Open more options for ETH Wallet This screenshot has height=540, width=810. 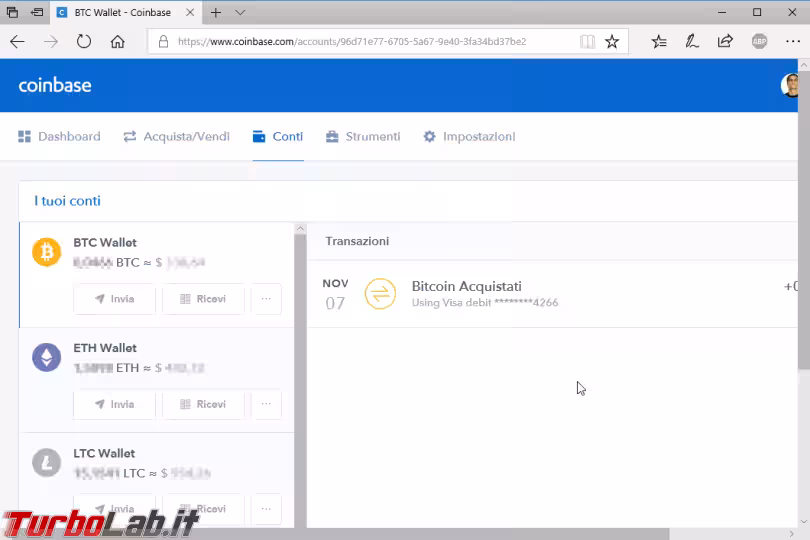tap(267, 404)
